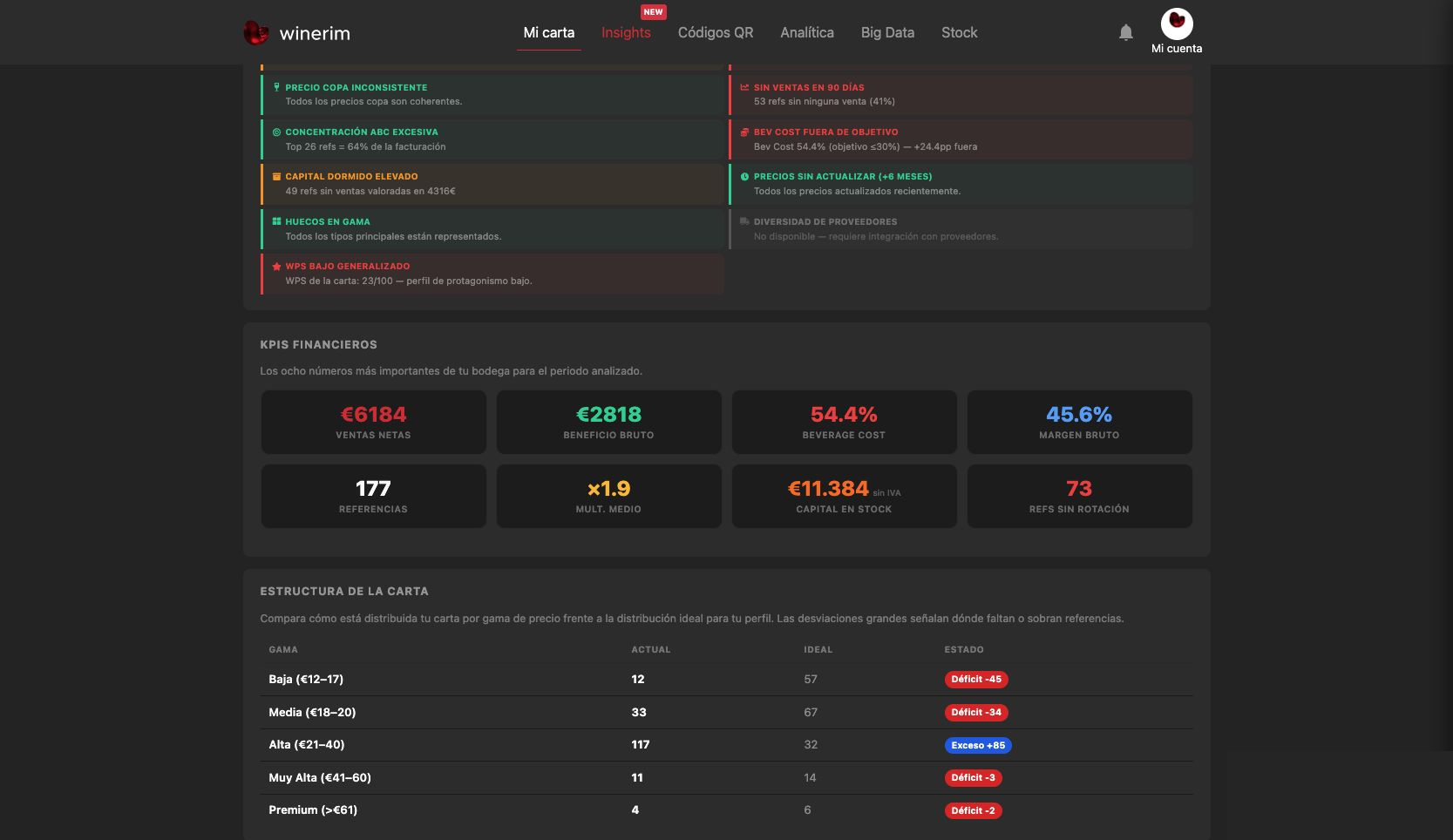The image size is (1453, 840).
Task: Open the Big Data tab
Action: click(887, 32)
